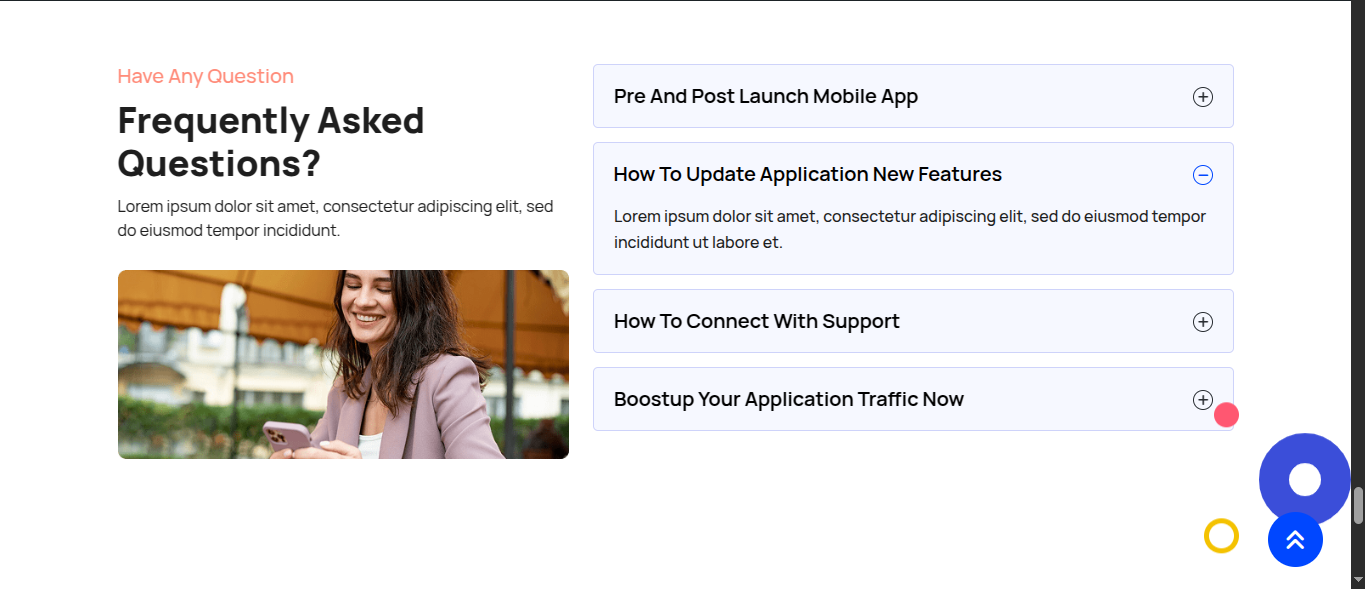
Task: Collapse How To Update Application New Features
Action: point(808,175)
